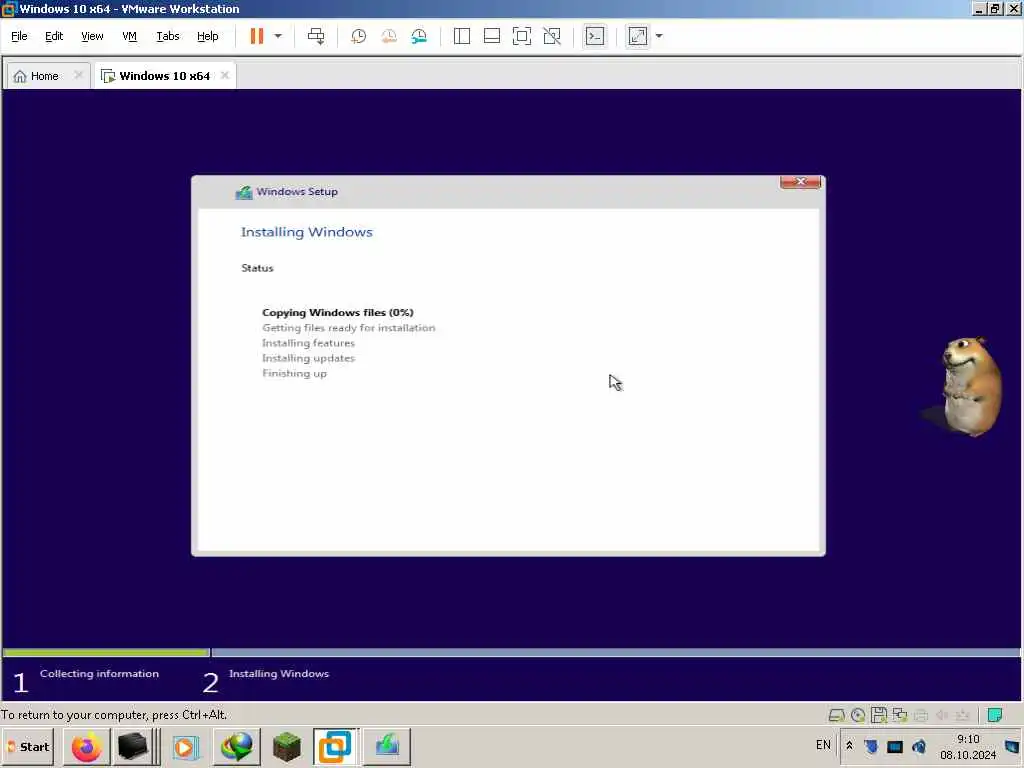Open the snapshot manager
The image size is (1024, 768).
point(419,36)
